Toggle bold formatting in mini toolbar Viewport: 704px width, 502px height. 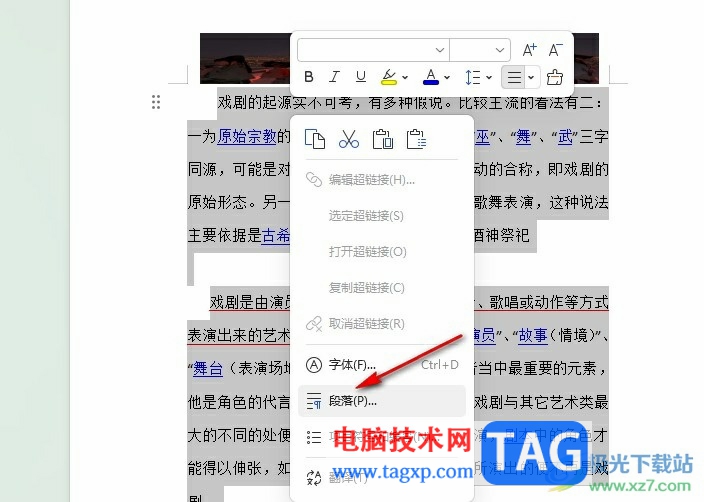[308, 77]
